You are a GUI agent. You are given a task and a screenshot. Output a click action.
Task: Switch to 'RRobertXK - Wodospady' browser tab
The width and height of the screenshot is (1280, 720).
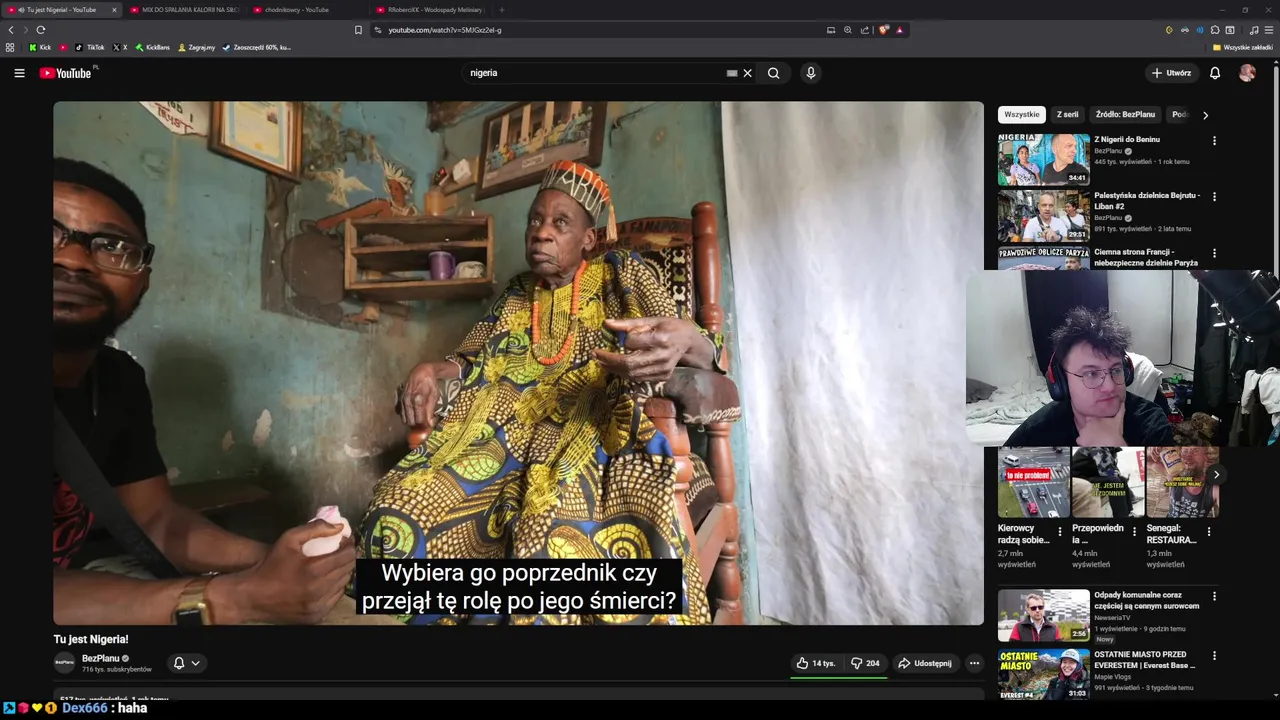[x=428, y=10]
